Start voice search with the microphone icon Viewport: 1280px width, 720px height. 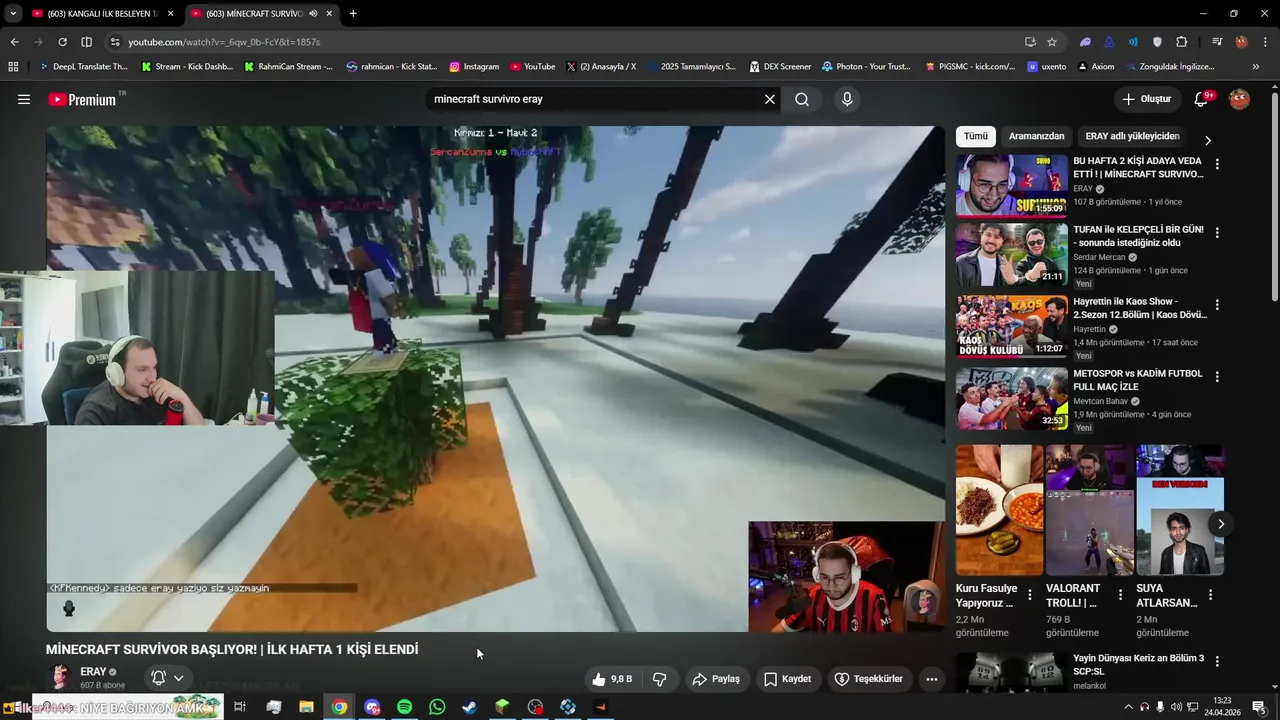coord(847,99)
